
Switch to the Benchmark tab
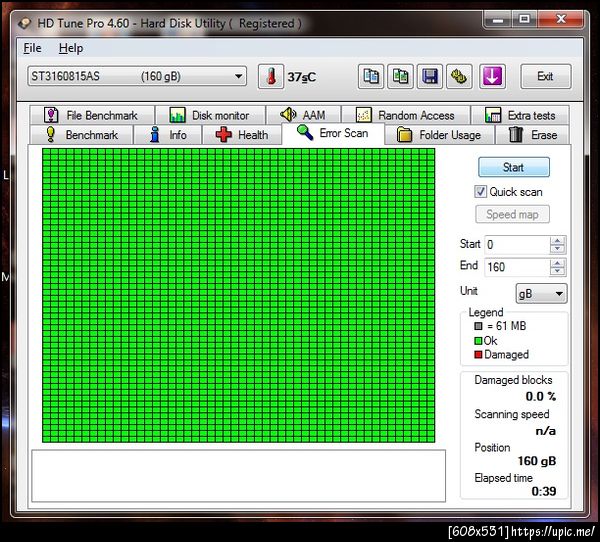(x=82, y=135)
